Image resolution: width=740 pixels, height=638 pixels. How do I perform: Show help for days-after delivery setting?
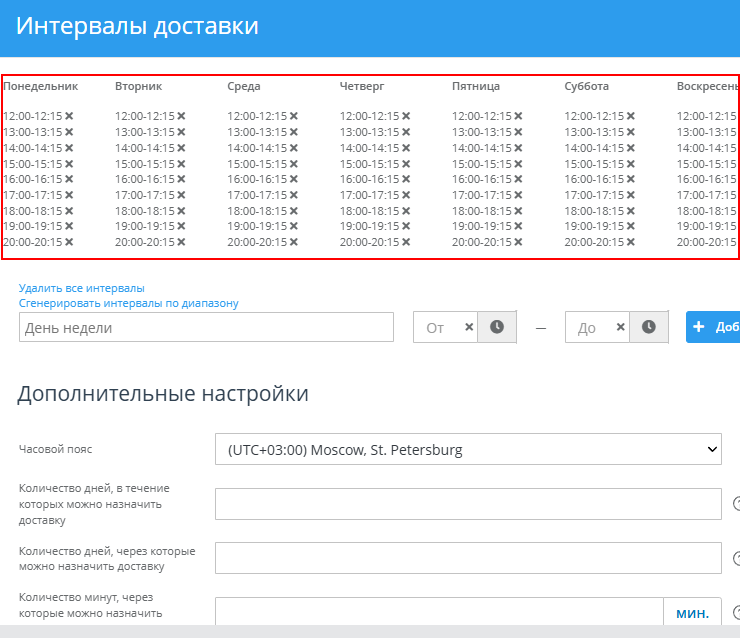[737, 558]
